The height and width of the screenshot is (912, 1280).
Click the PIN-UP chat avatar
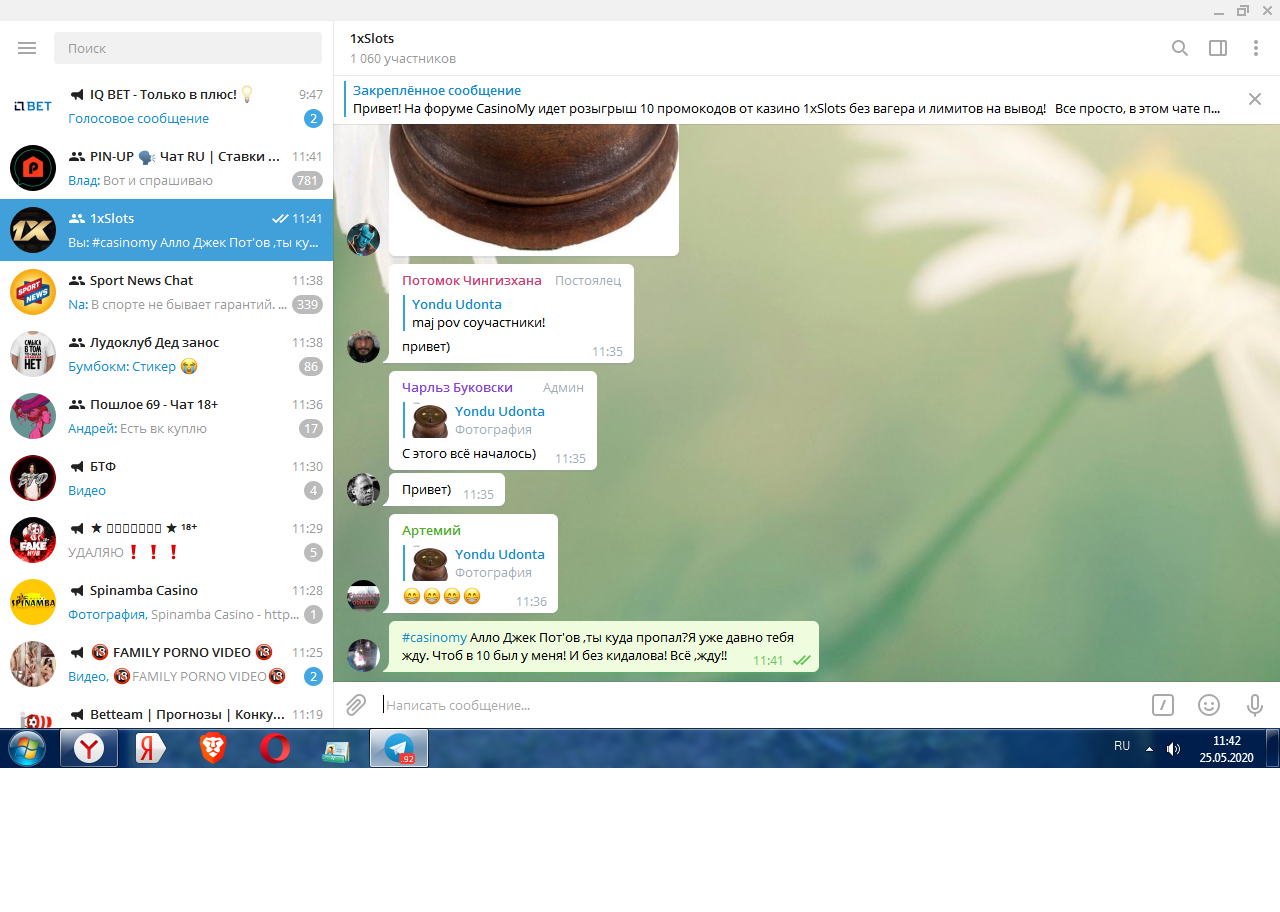(33, 168)
